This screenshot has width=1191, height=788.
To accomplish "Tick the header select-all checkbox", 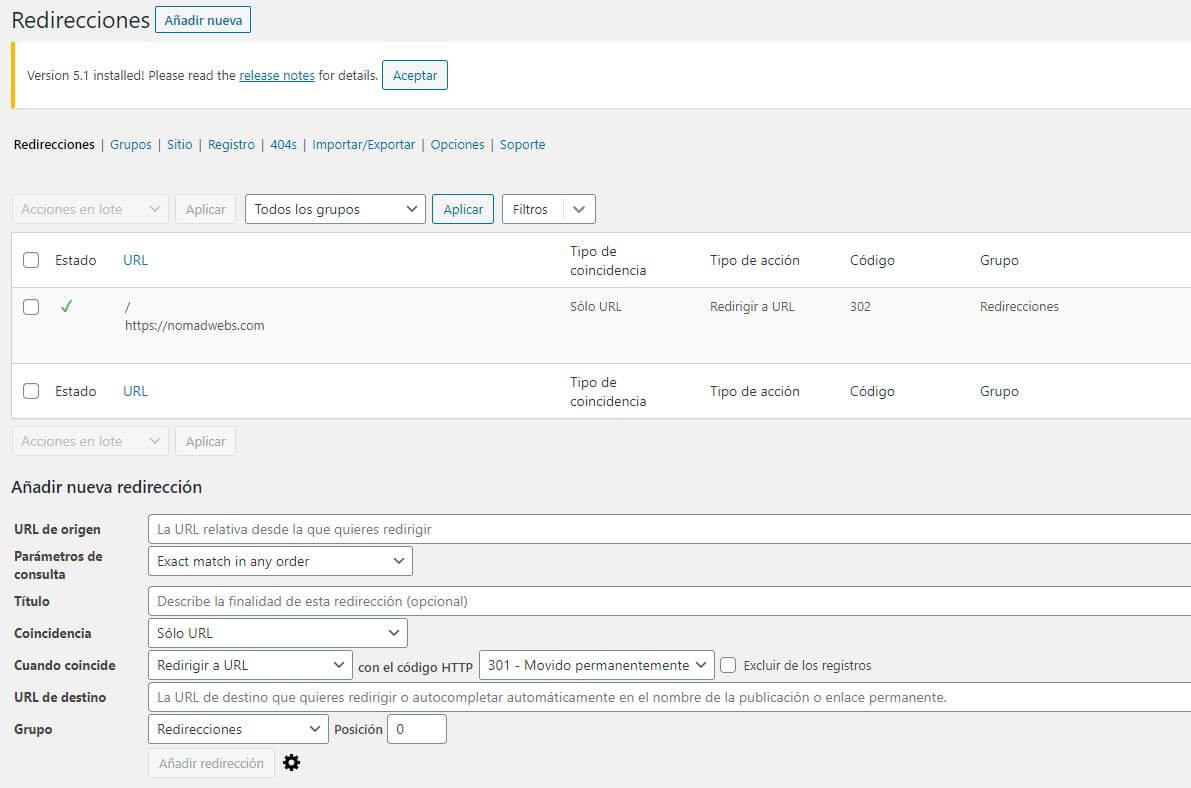I will (31, 260).
